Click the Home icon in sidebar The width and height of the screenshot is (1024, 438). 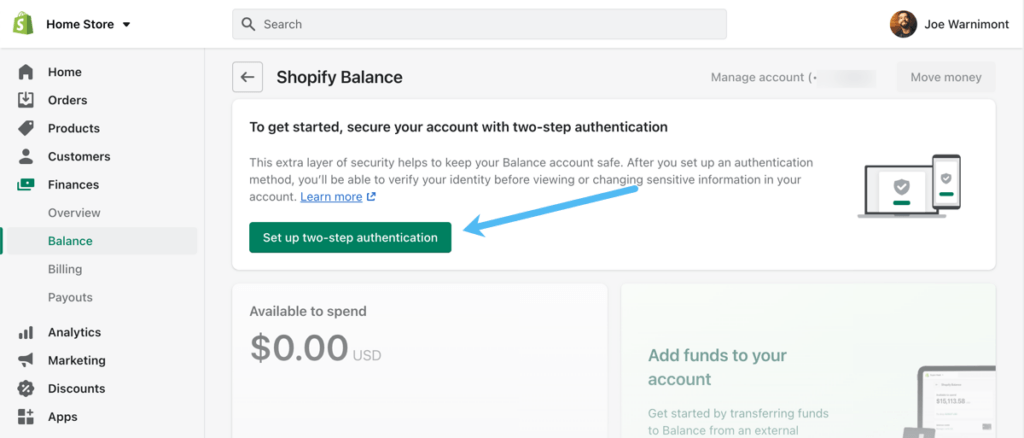pyautogui.click(x=26, y=72)
